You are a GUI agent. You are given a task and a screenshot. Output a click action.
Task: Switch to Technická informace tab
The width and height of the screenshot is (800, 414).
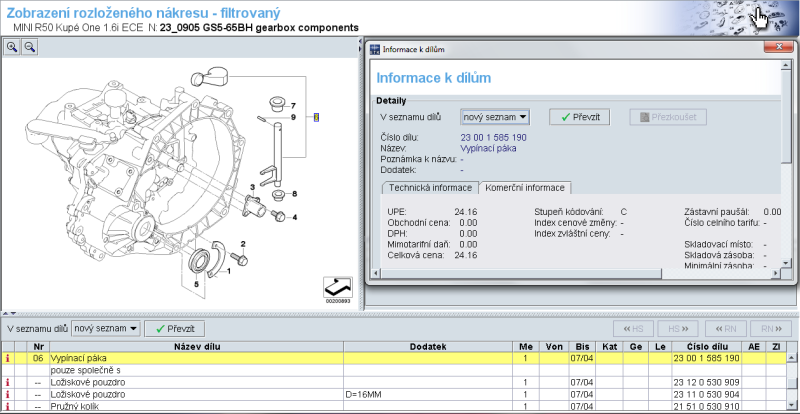click(x=429, y=187)
